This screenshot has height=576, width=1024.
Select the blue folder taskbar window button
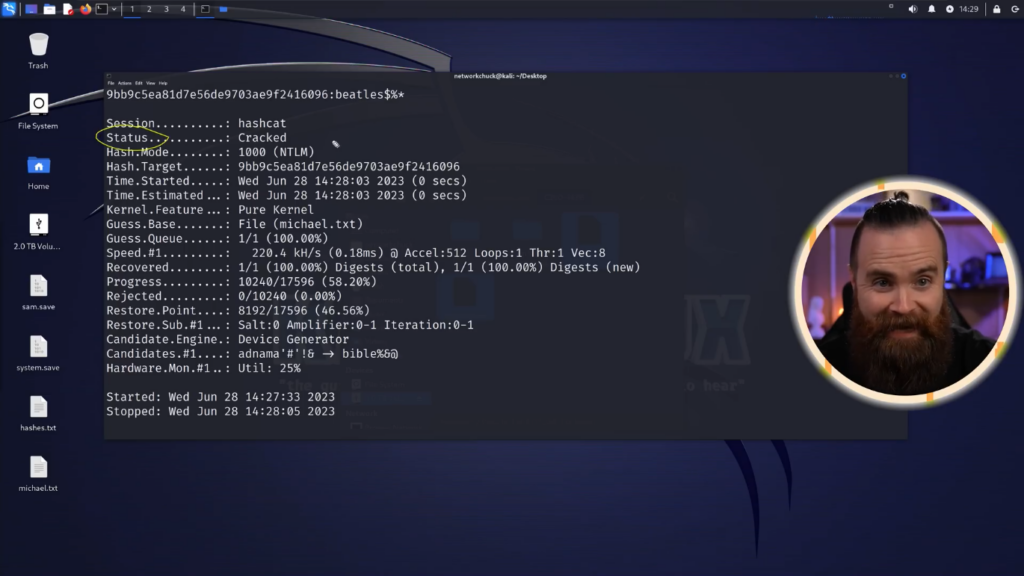[x=223, y=9]
